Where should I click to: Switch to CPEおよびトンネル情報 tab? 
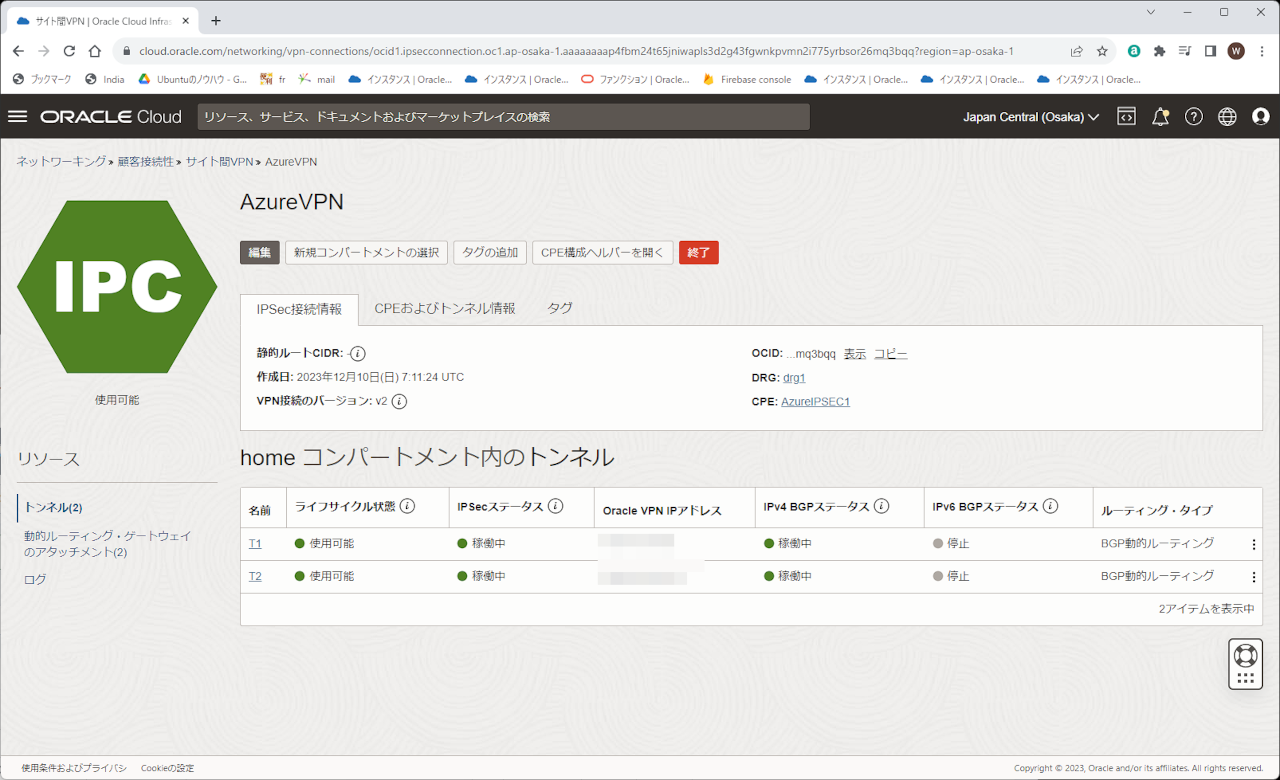coord(445,309)
